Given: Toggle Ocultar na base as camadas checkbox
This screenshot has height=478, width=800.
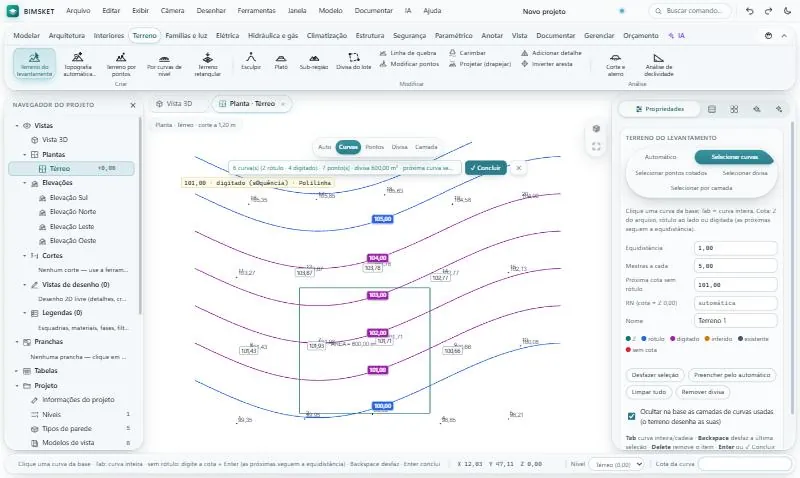Looking at the screenshot, I should 631,416.
